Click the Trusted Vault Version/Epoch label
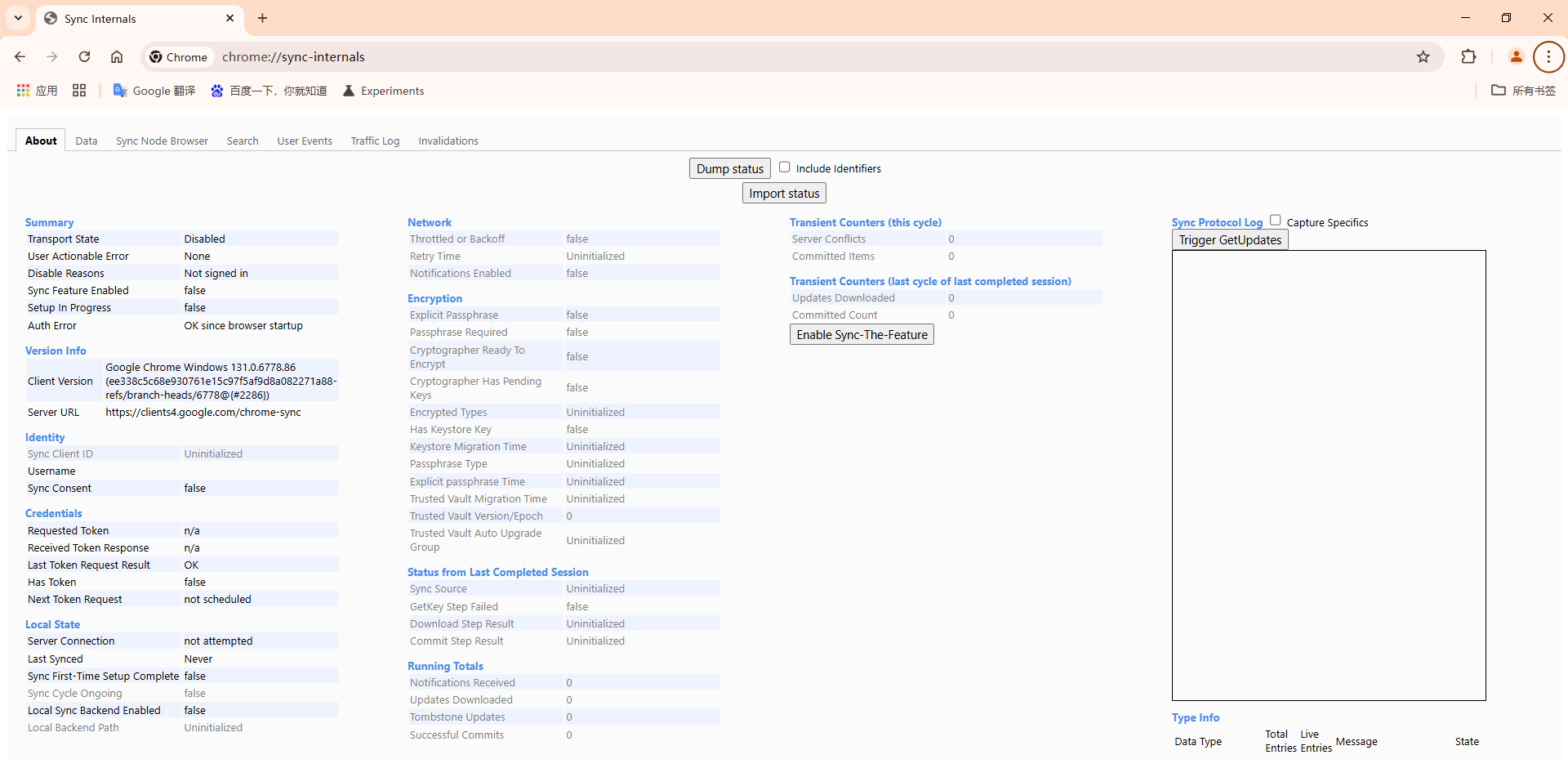The image size is (1568, 777). tap(476, 516)
